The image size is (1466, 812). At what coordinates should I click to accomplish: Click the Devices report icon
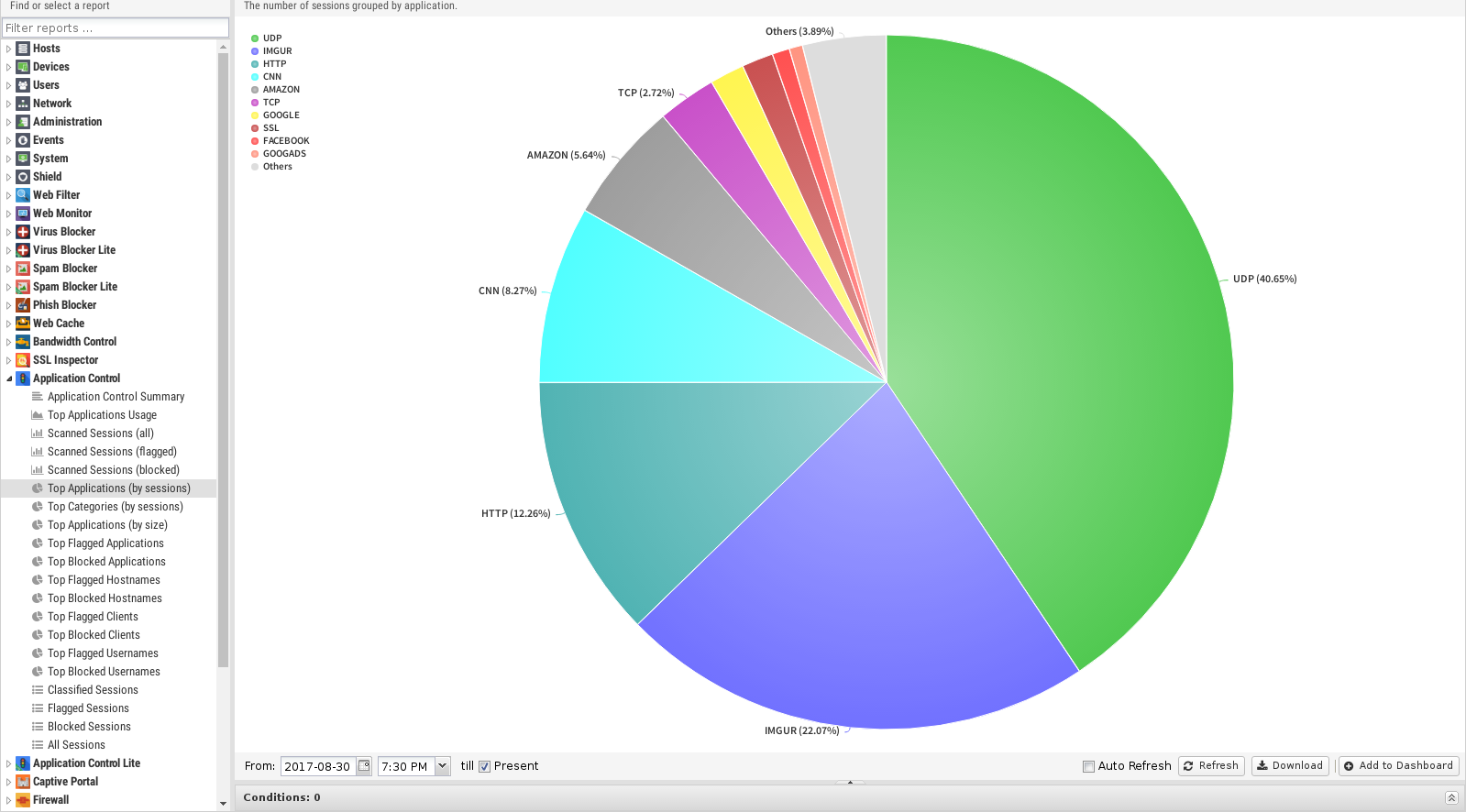pyautogui.click(x=23, y=67)
